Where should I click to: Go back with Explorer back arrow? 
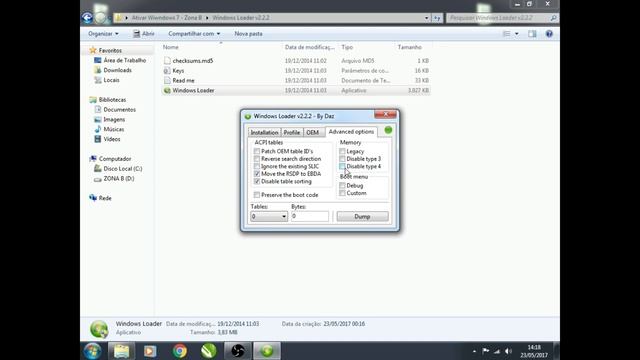pyautogui.click(x=87, y=18)
